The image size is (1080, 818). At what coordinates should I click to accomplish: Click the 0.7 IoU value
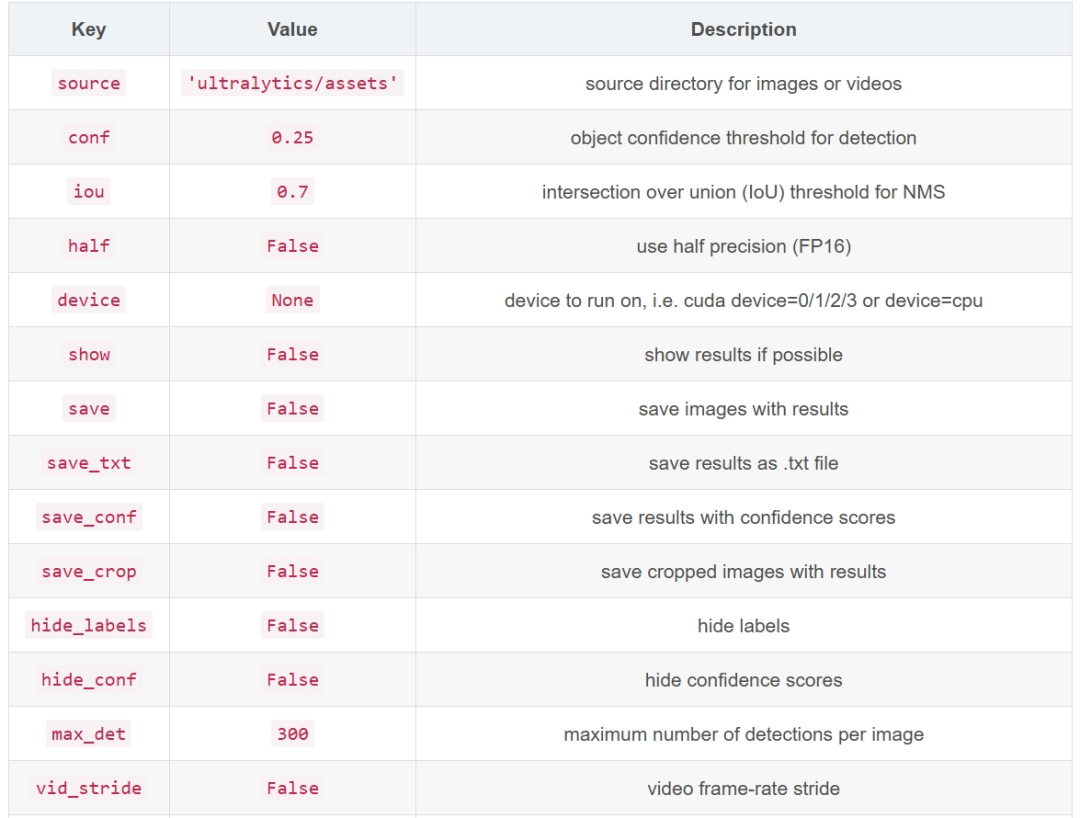click(x=292, y=192)
